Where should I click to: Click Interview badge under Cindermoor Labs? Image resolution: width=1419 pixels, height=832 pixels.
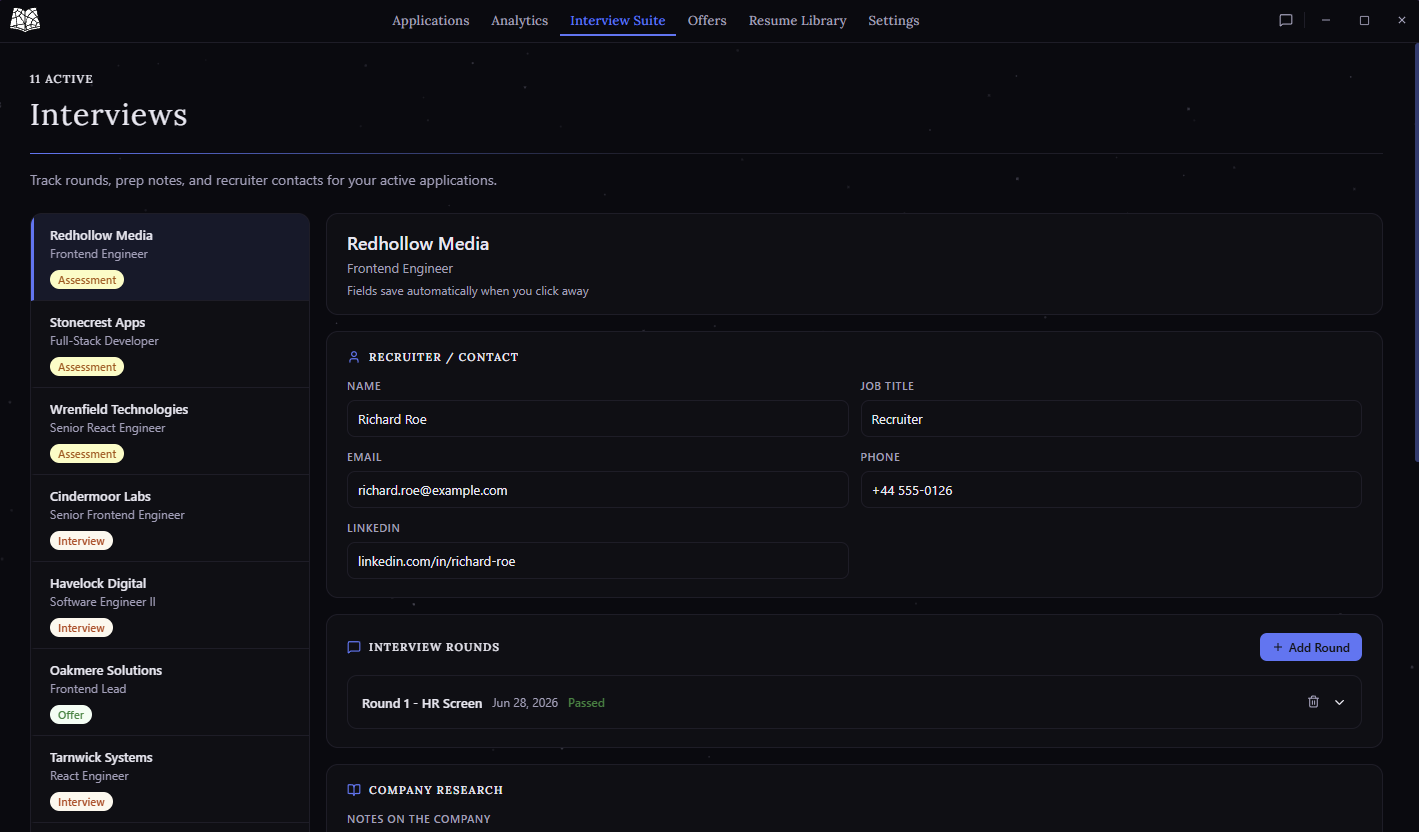81,541
